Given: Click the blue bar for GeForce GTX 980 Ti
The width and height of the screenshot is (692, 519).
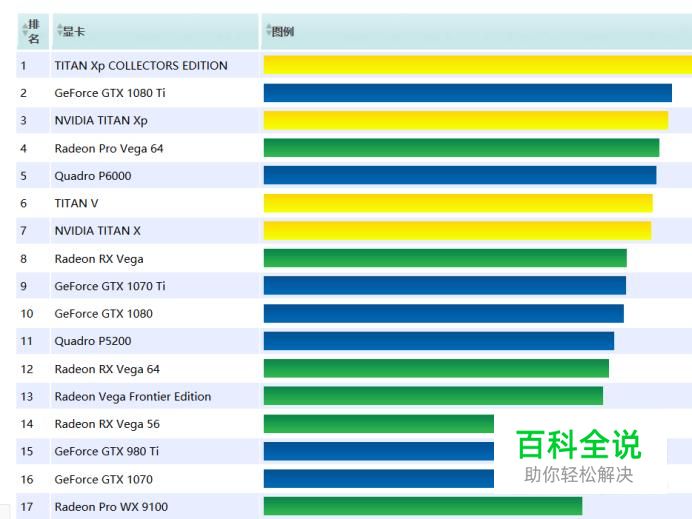Looking at the screenshot, I should (x=379, y=451).
